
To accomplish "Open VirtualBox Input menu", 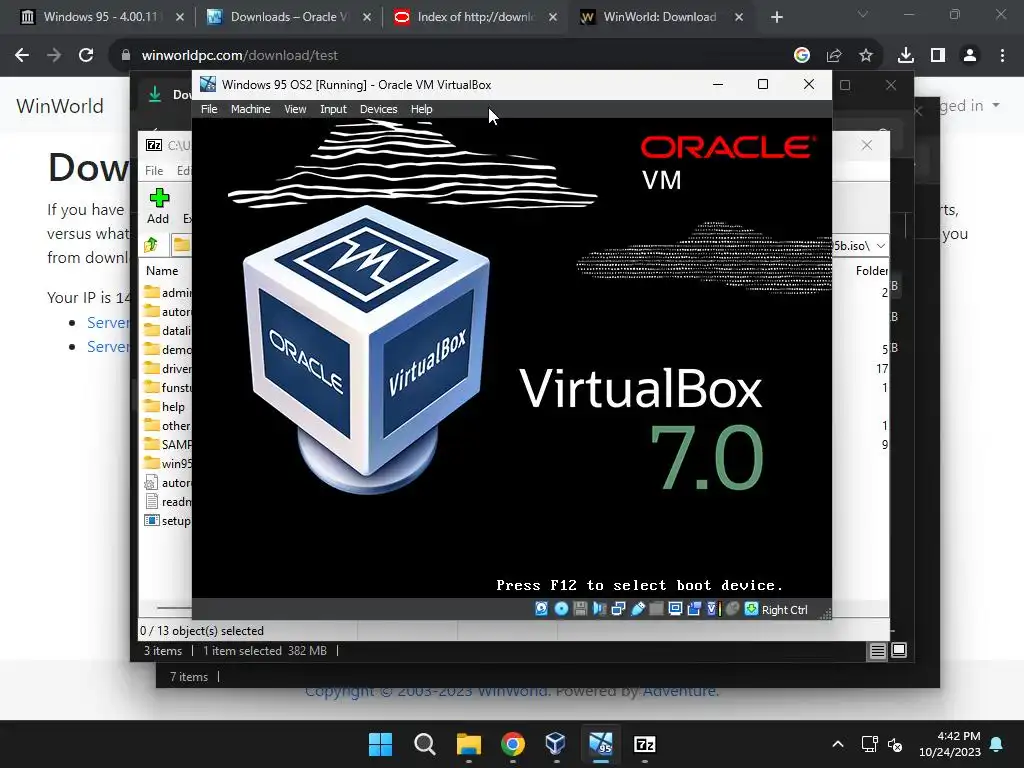I will pos(333,109).
